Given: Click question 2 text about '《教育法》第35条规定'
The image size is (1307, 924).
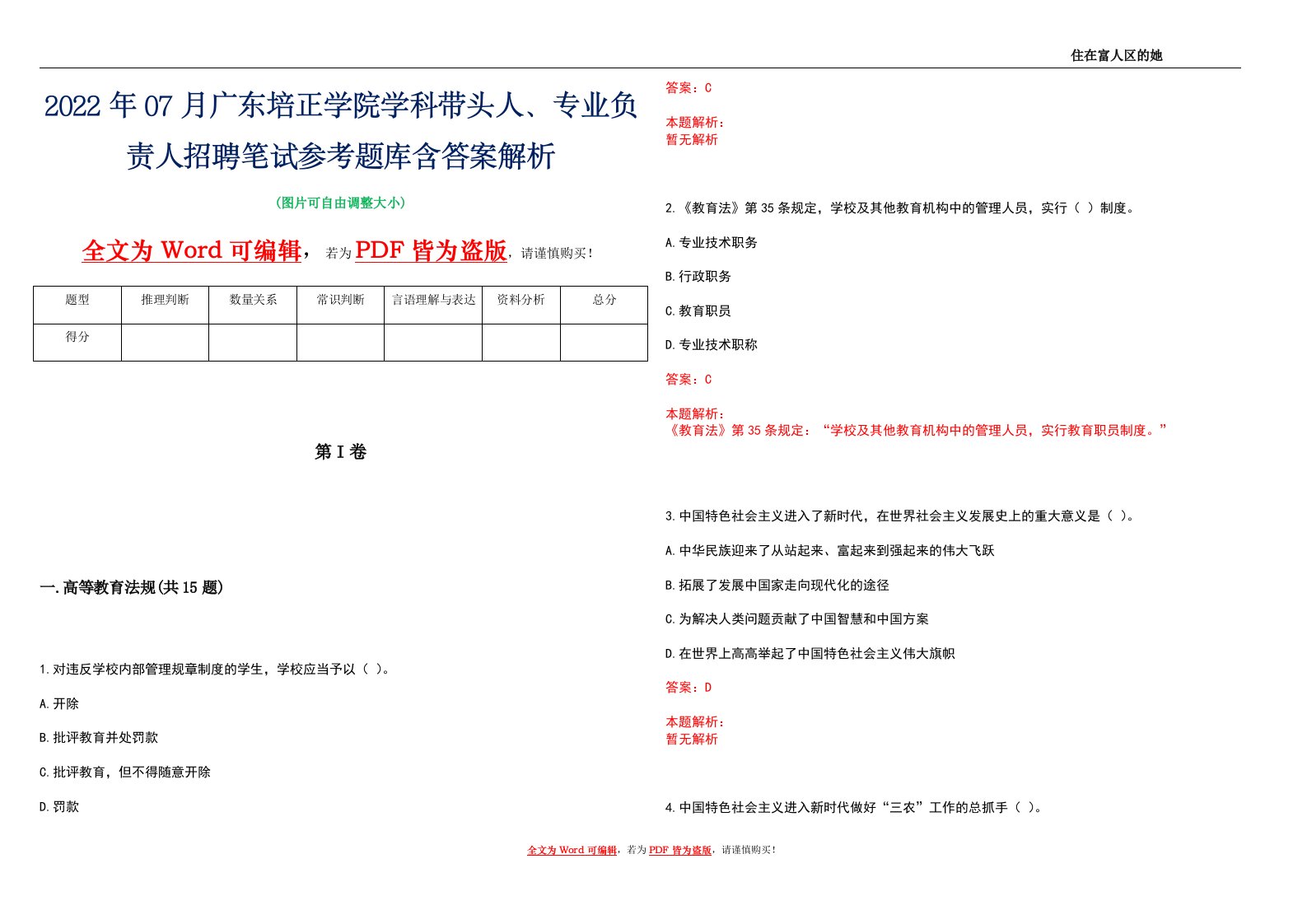Looking at the screenshot, I should (x=900, y=208).
